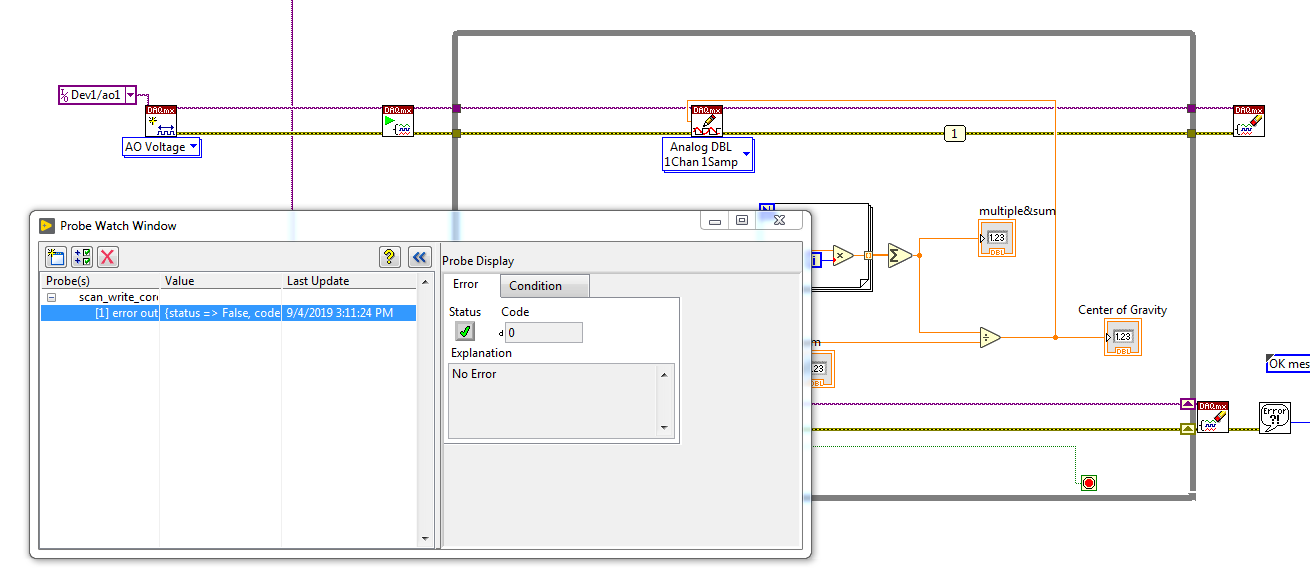Click the 9/4/2019 3:11:24 PM timestamp cell
The width and height of the screenshot is (1310, 588).
349,313
